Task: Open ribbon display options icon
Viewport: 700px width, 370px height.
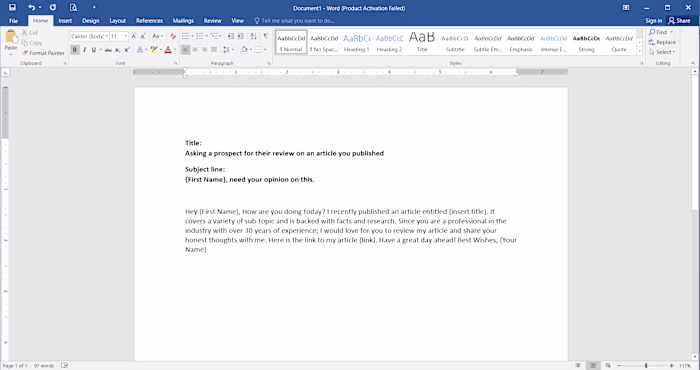Action: coord(626,8)
